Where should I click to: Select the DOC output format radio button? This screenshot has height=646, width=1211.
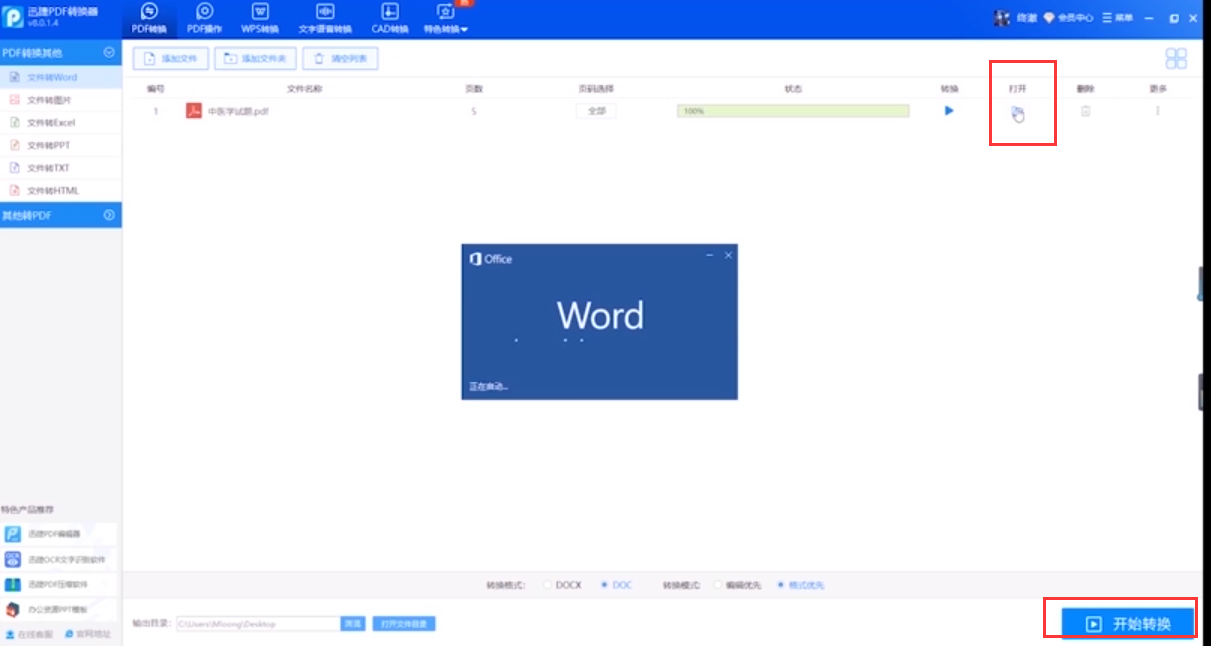pos(605,585)
